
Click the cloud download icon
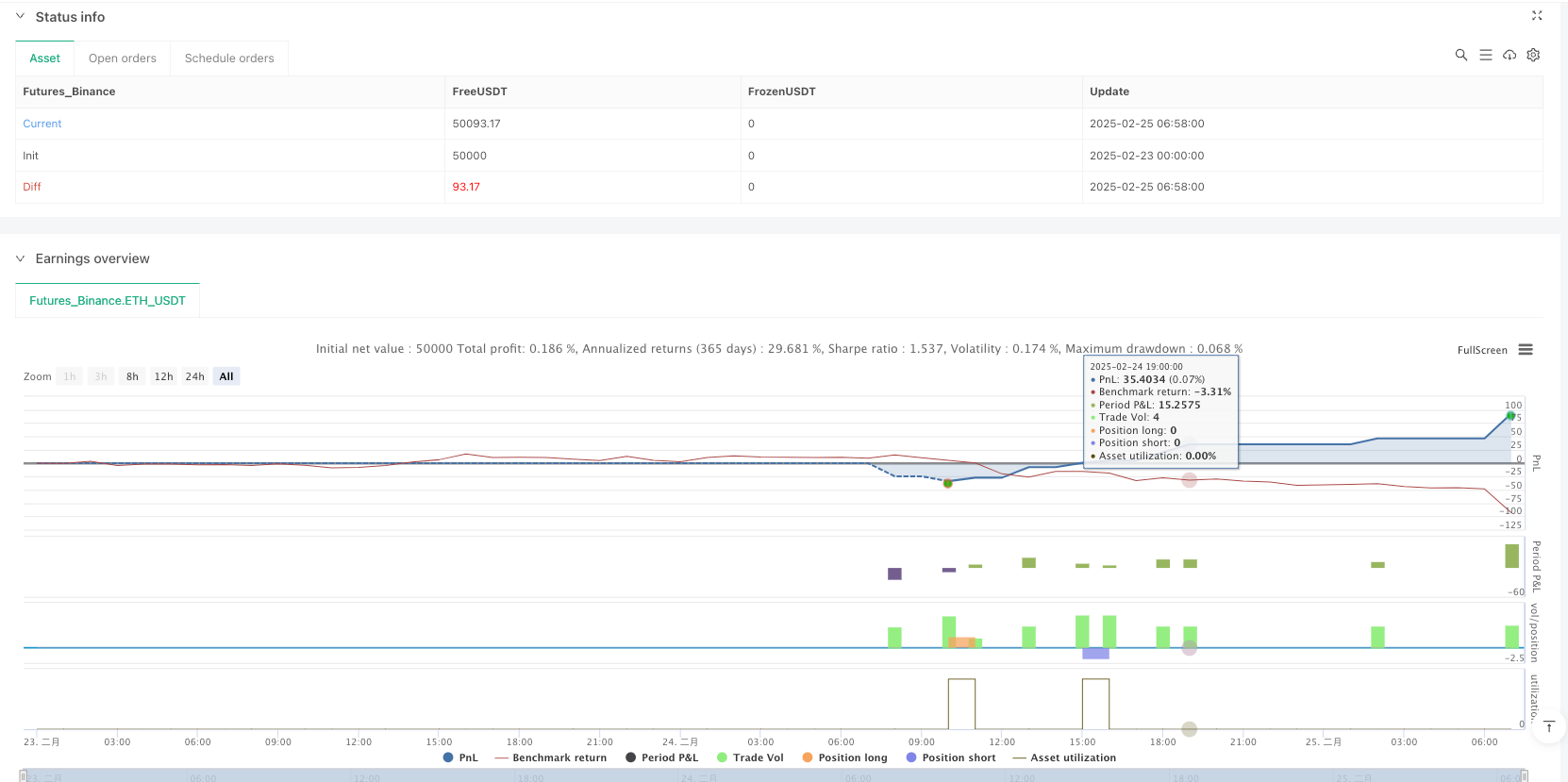[1510, 56]
